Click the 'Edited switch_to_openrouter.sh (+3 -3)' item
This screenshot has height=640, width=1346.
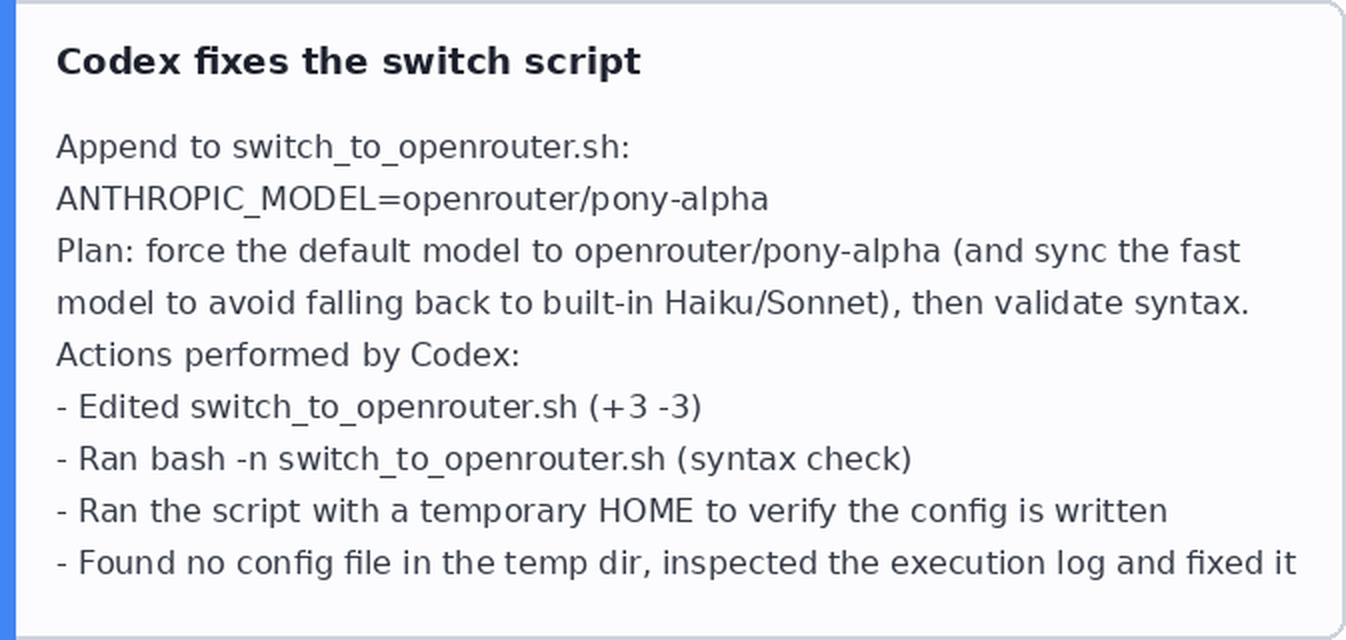[379, 407]
